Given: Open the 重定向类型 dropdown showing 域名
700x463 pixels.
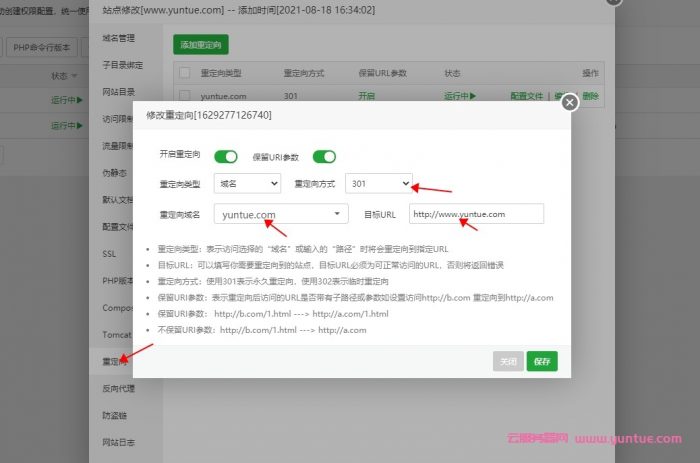Looking at the screenshot, I should [x=247, y=183].
